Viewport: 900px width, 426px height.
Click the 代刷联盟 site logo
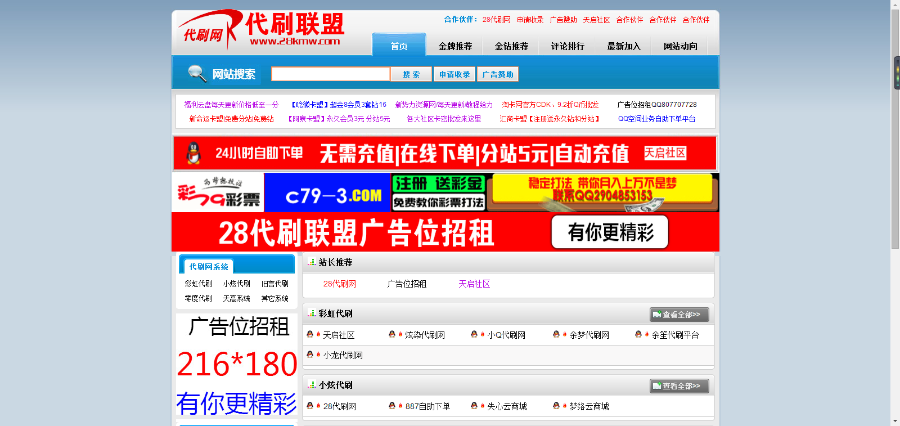(261, 30)
